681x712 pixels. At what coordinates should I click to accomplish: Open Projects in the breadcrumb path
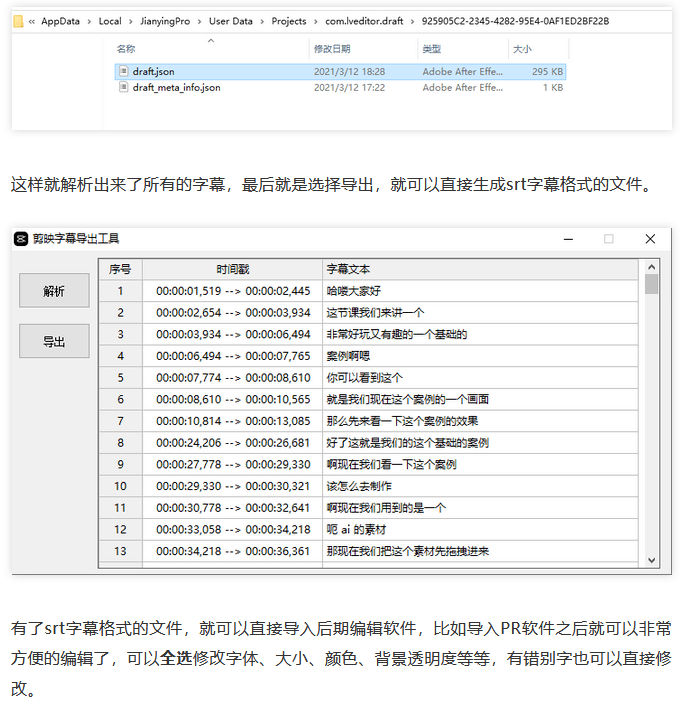(289, 21)
